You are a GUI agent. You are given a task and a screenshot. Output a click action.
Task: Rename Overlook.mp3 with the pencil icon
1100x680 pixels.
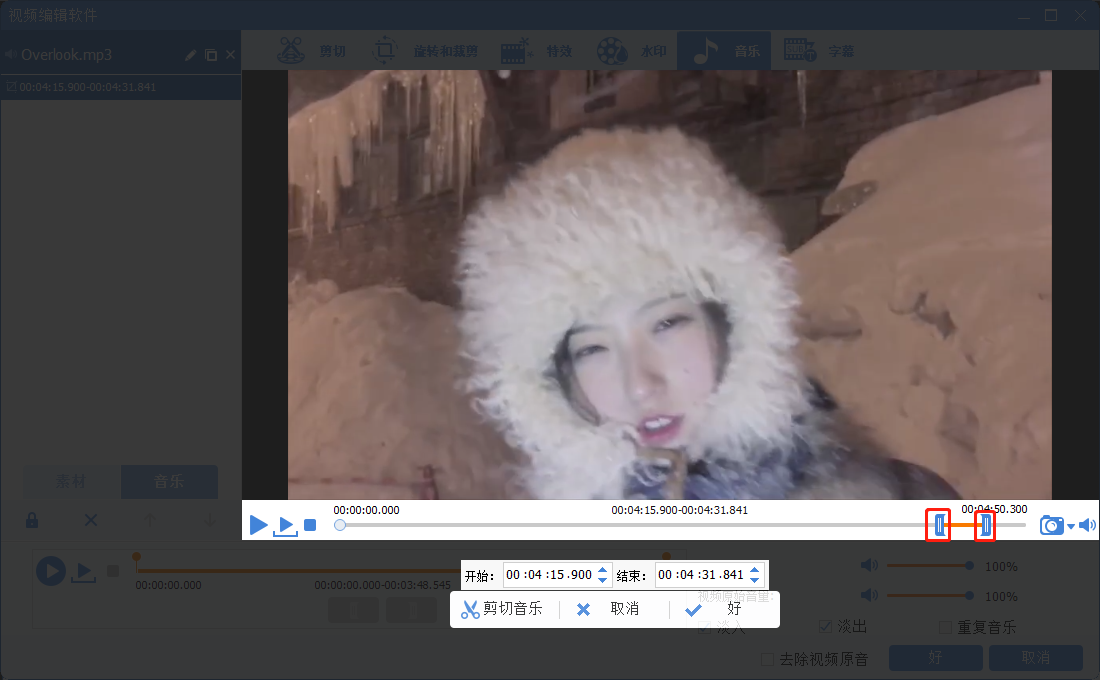click(x=190, y=55)
